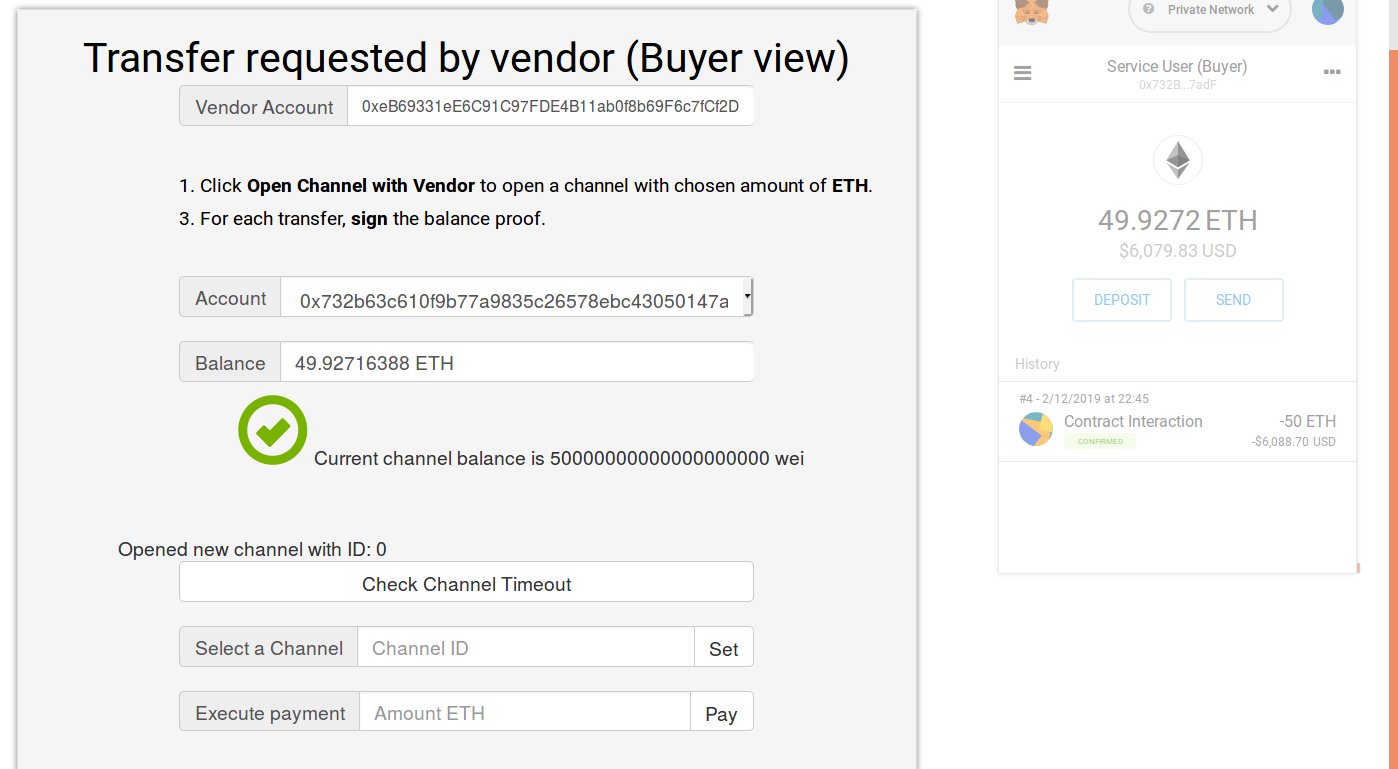Click the Ethereum diamond logo

(x=1178, y=160)
